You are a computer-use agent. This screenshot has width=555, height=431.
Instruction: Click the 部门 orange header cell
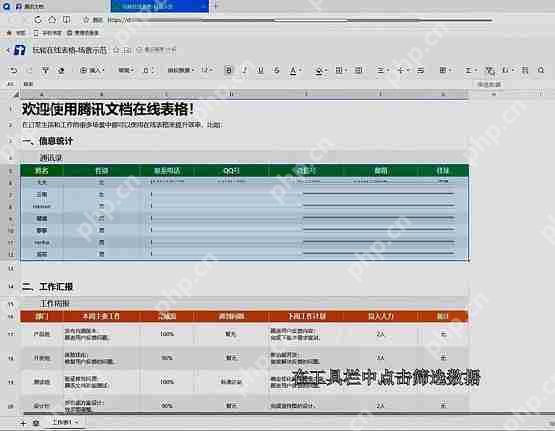(x=42, y=316)
